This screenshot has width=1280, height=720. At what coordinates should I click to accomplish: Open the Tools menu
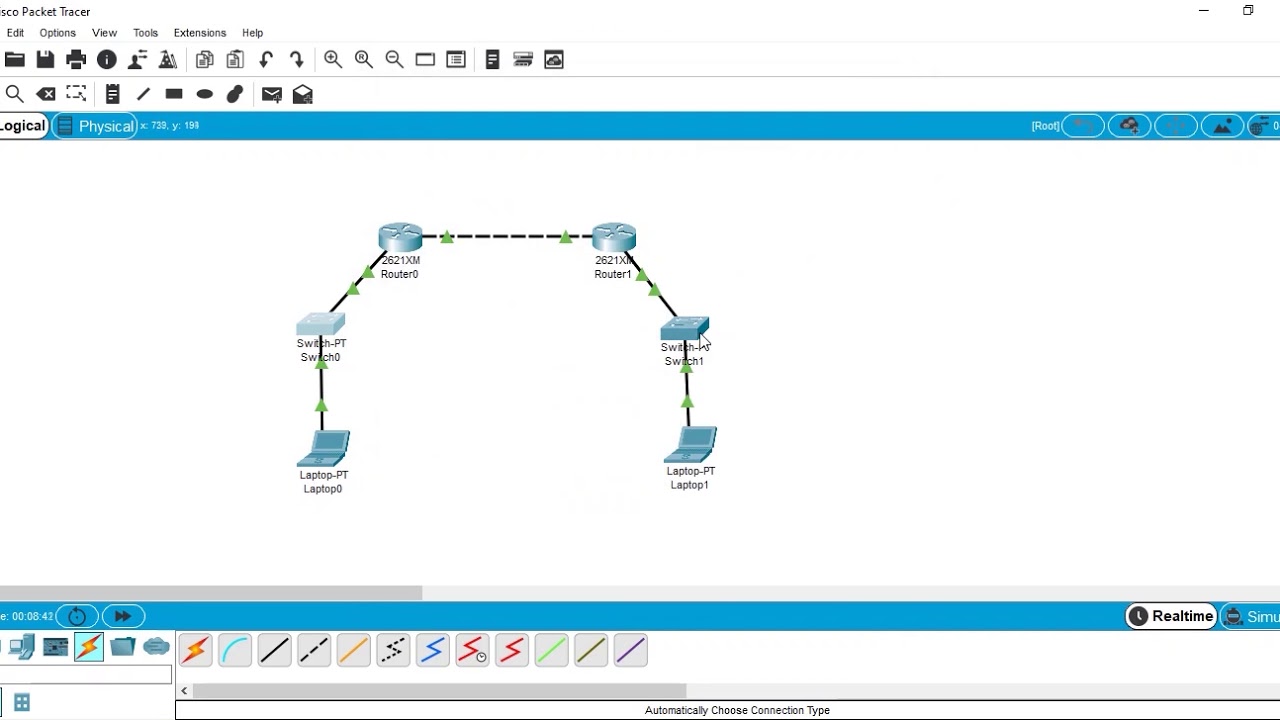tap(145, 33)
